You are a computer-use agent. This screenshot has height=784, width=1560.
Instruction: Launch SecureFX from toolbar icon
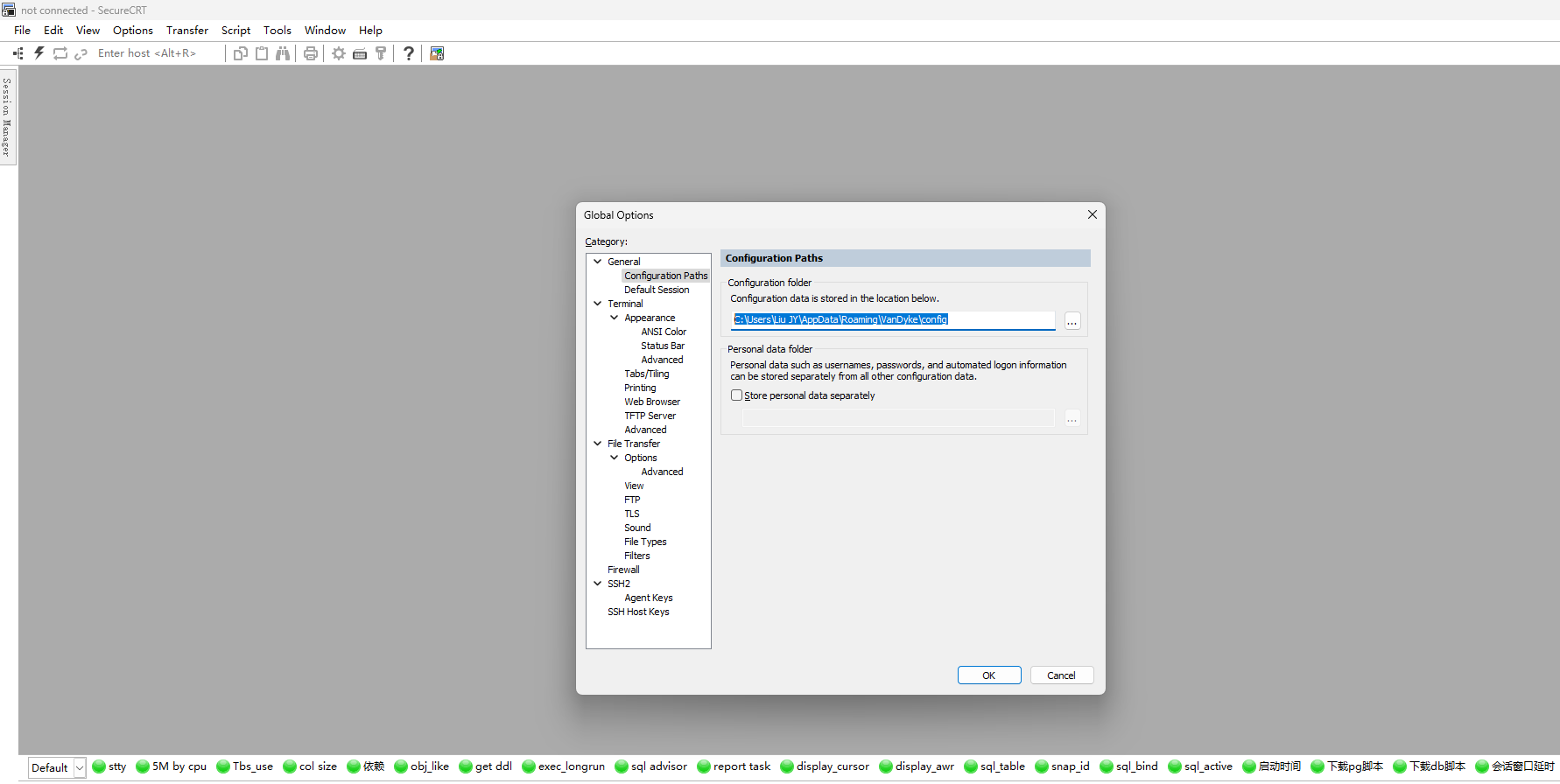437,53
